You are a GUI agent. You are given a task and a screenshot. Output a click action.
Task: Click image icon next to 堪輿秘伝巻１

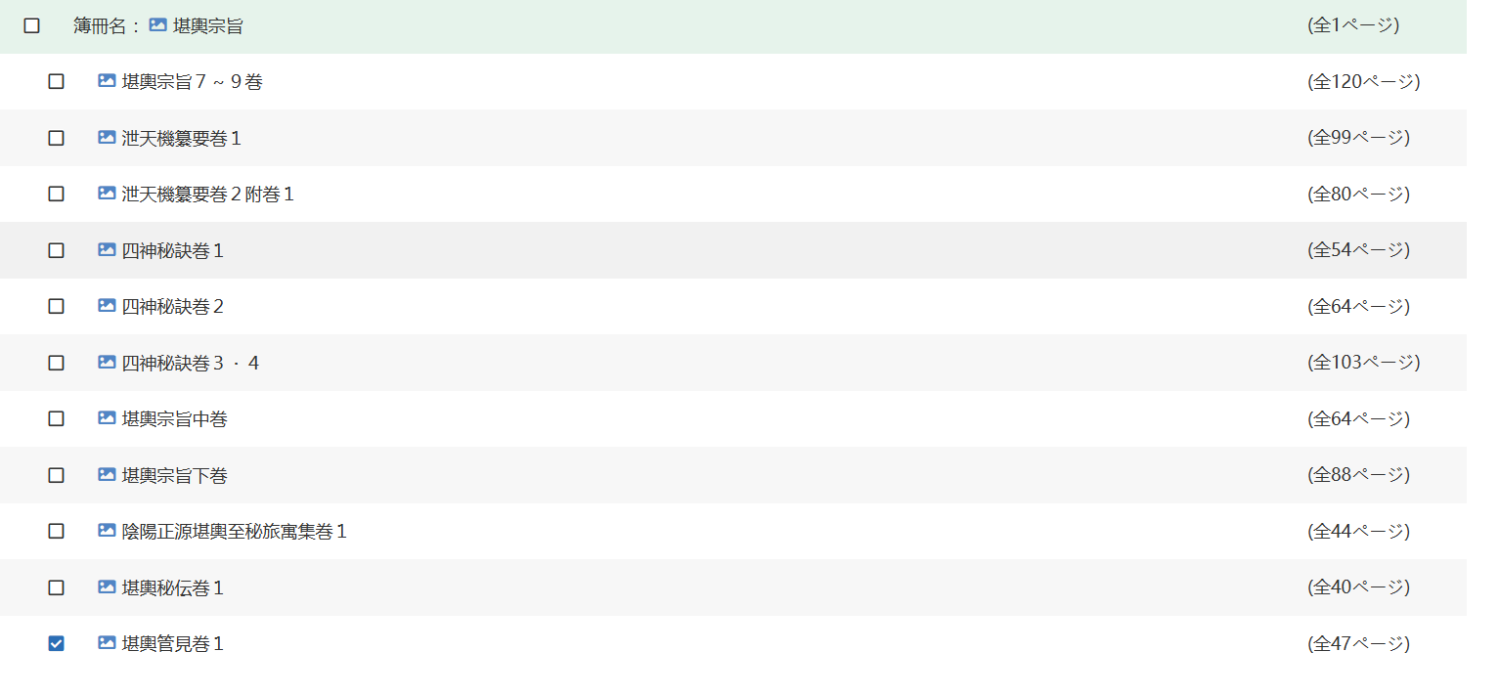[x=107, y=587]
